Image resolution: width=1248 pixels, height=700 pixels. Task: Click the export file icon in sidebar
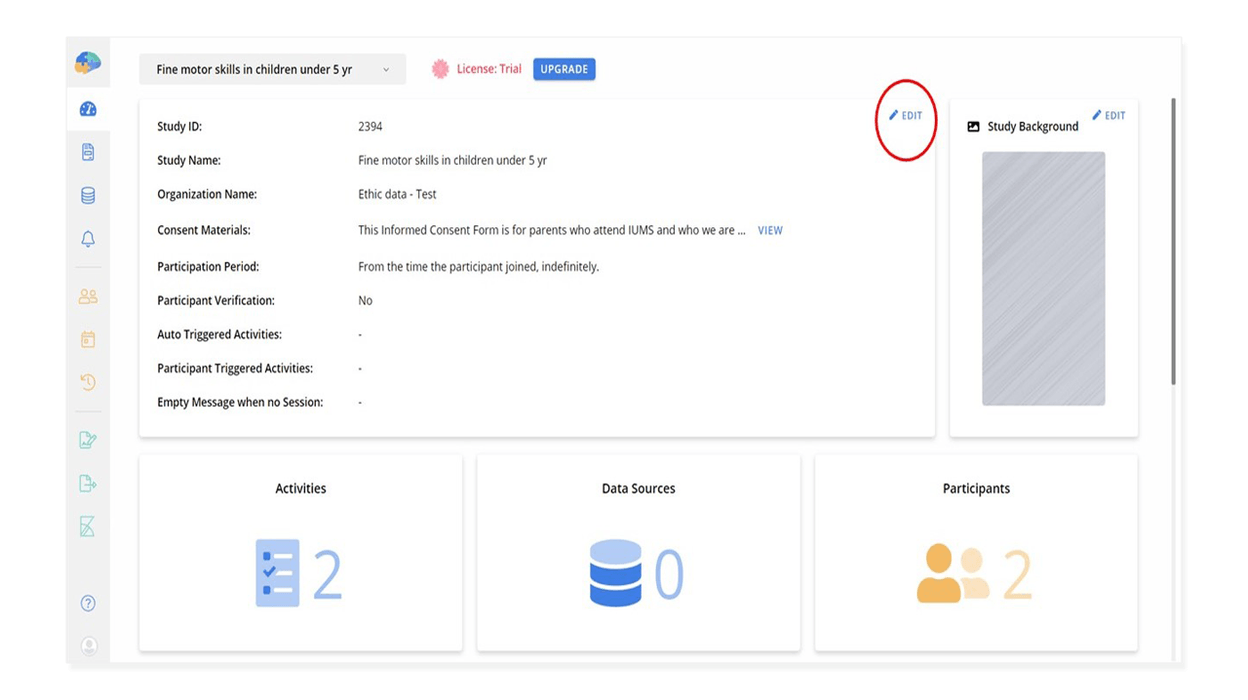tap(88, 483)
